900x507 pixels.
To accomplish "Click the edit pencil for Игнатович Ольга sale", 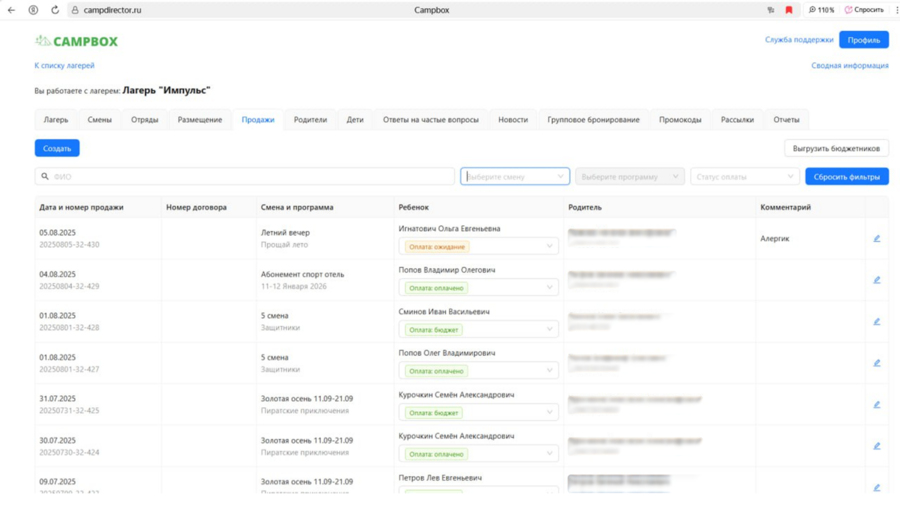I will pyautogui.click(x=876, y=239).
